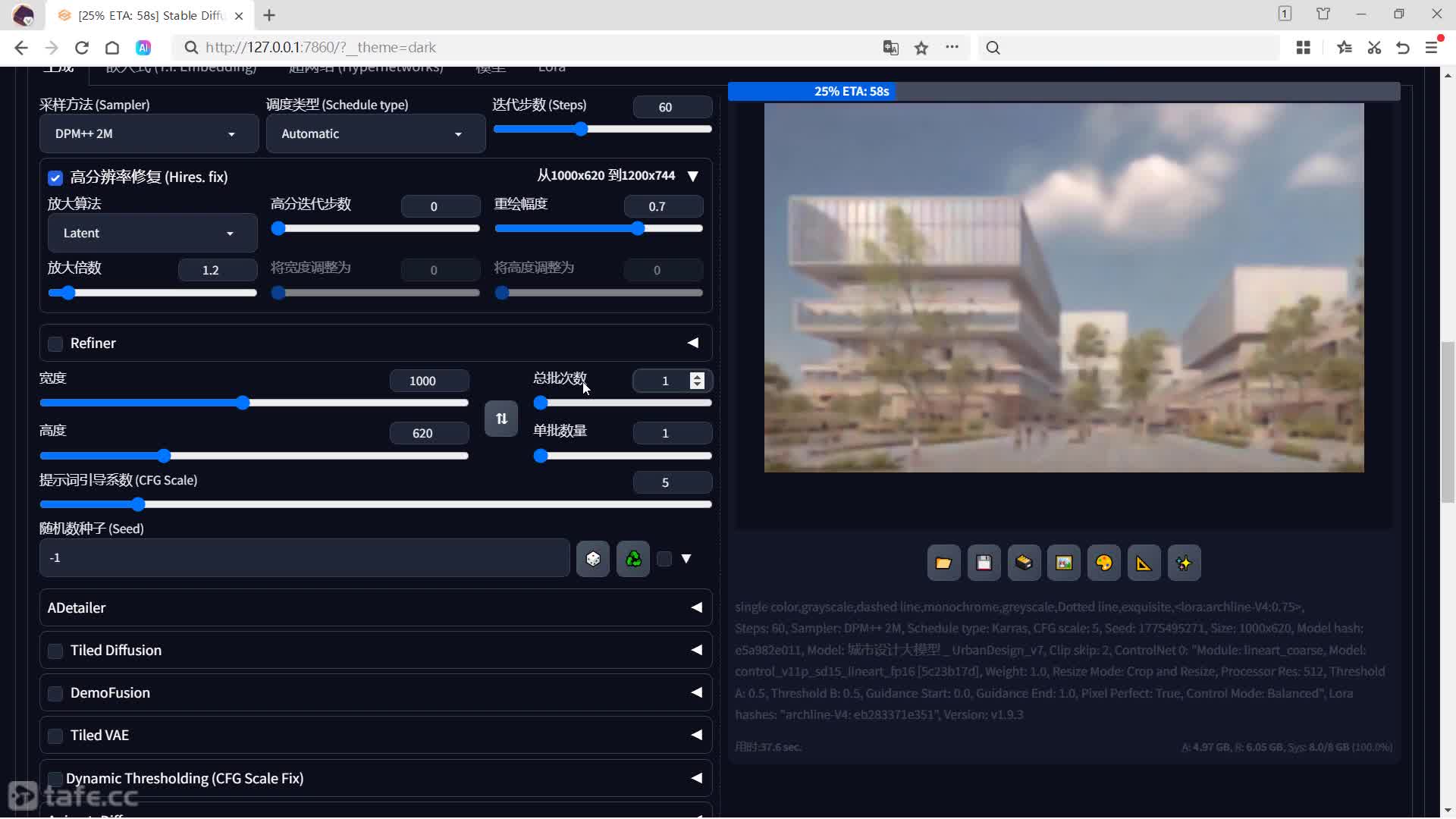Enable the Tiled VAE checkbox
The image size is (1456, 819).
pyautogui.click(x=55, y=736)
